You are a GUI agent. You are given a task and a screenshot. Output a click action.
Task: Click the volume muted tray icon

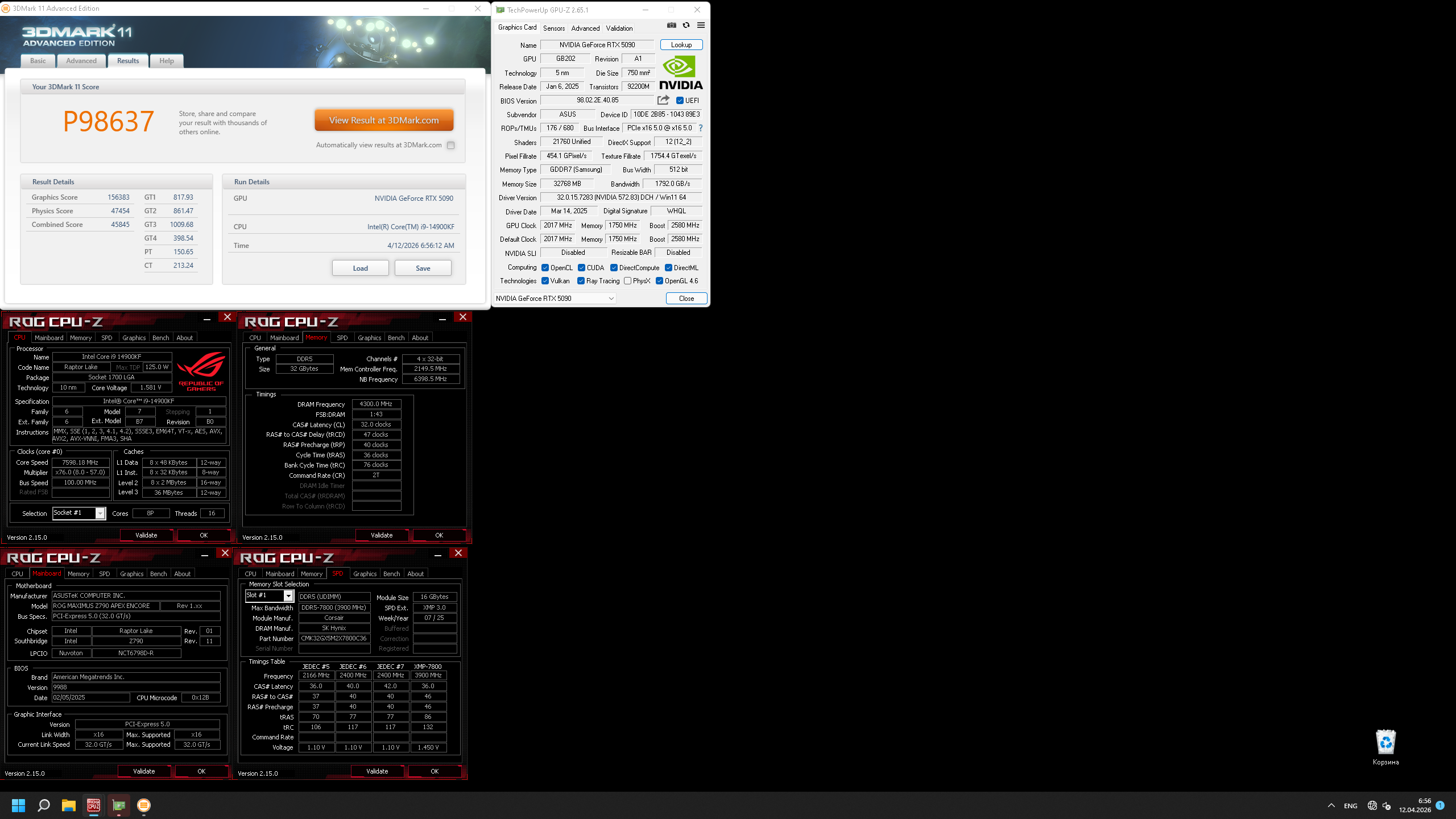click(1387, 805)
